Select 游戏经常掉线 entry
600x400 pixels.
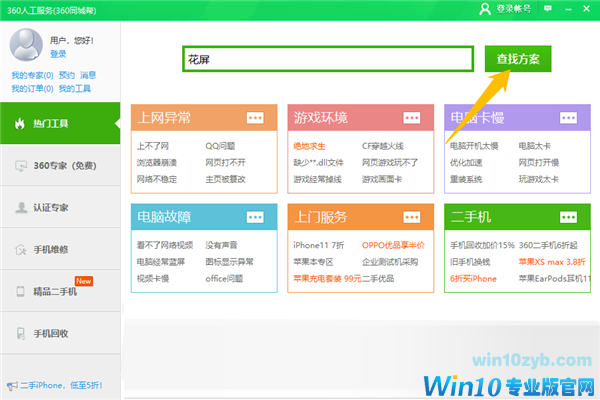coord(317,179)
